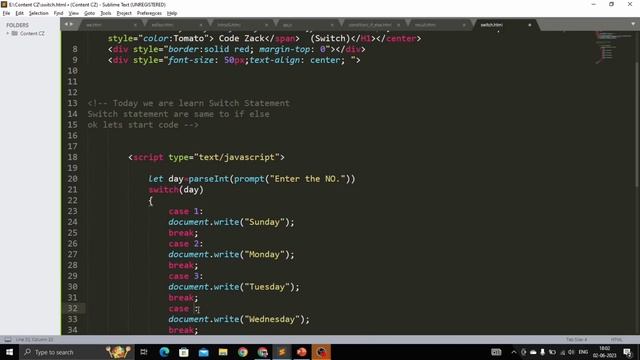This screenshot has width=640, height=360.
Task: Open the Project menu
Action: [124, 13]
